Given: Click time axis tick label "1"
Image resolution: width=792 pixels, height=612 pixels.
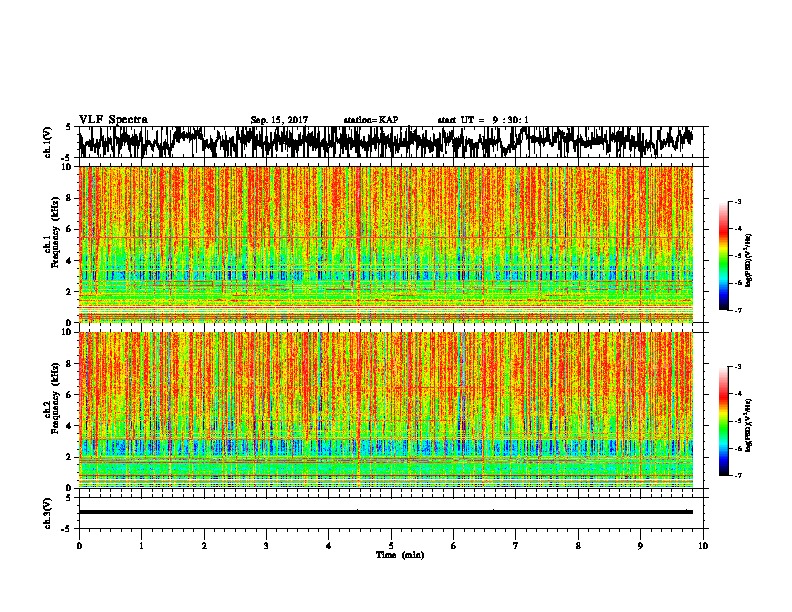Looking at the screenshot, I should [141, 546].
